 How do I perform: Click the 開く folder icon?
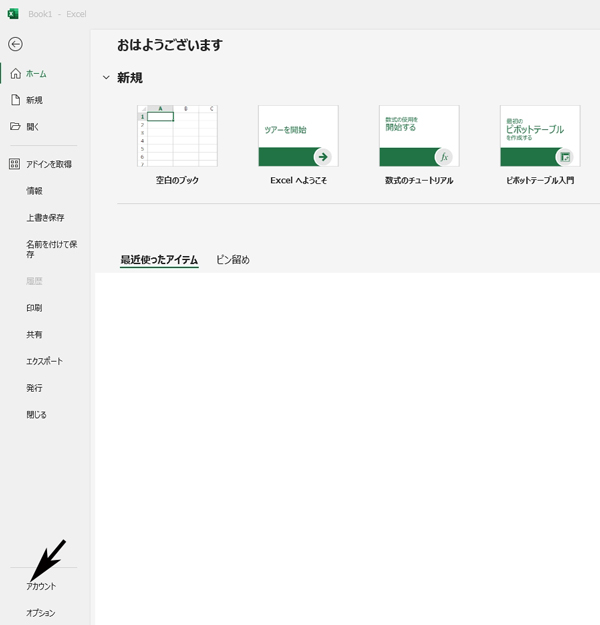pyautogui.click(x=15, y=126)
